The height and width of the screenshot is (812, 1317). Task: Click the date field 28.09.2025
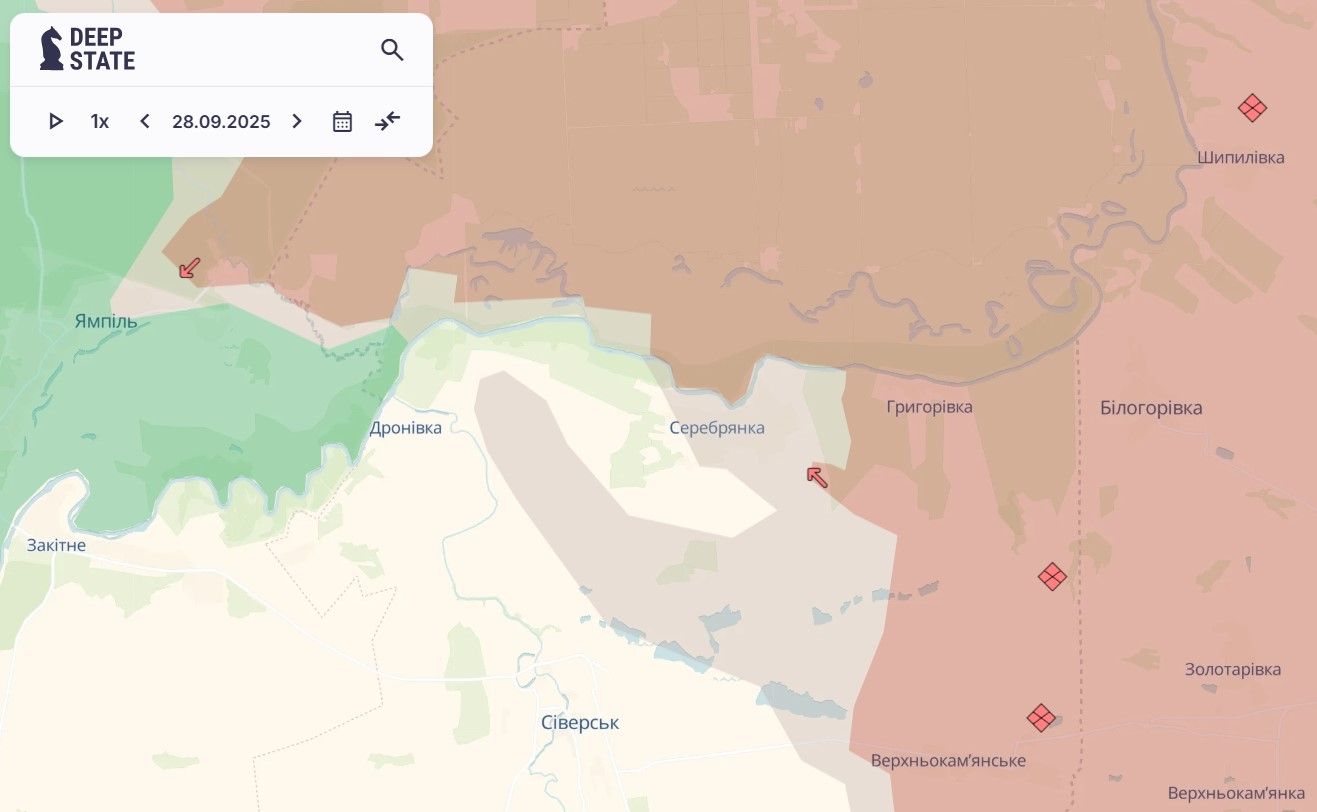click(x=221, y=121)
